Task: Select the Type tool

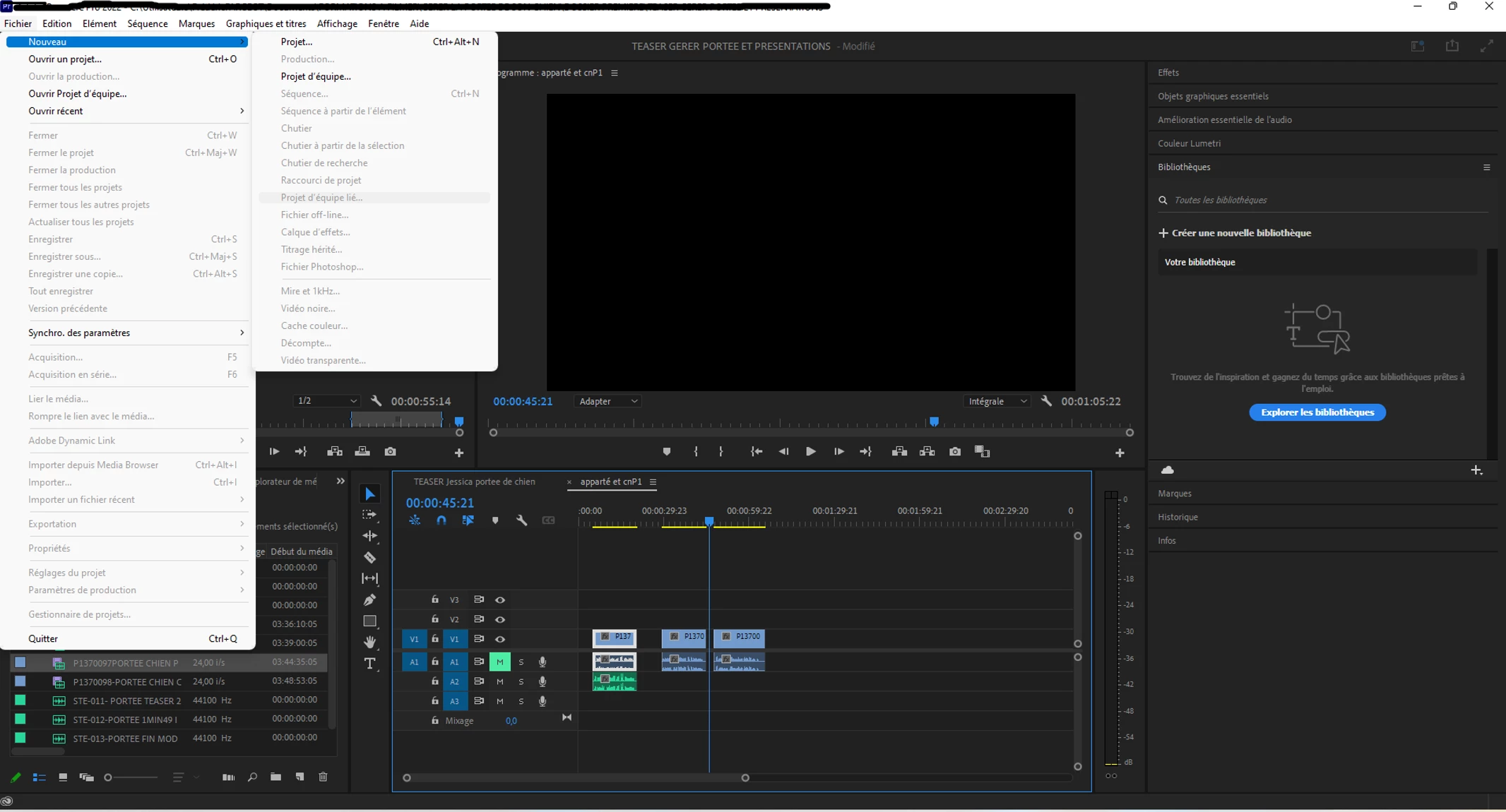Action: [369, 663]
